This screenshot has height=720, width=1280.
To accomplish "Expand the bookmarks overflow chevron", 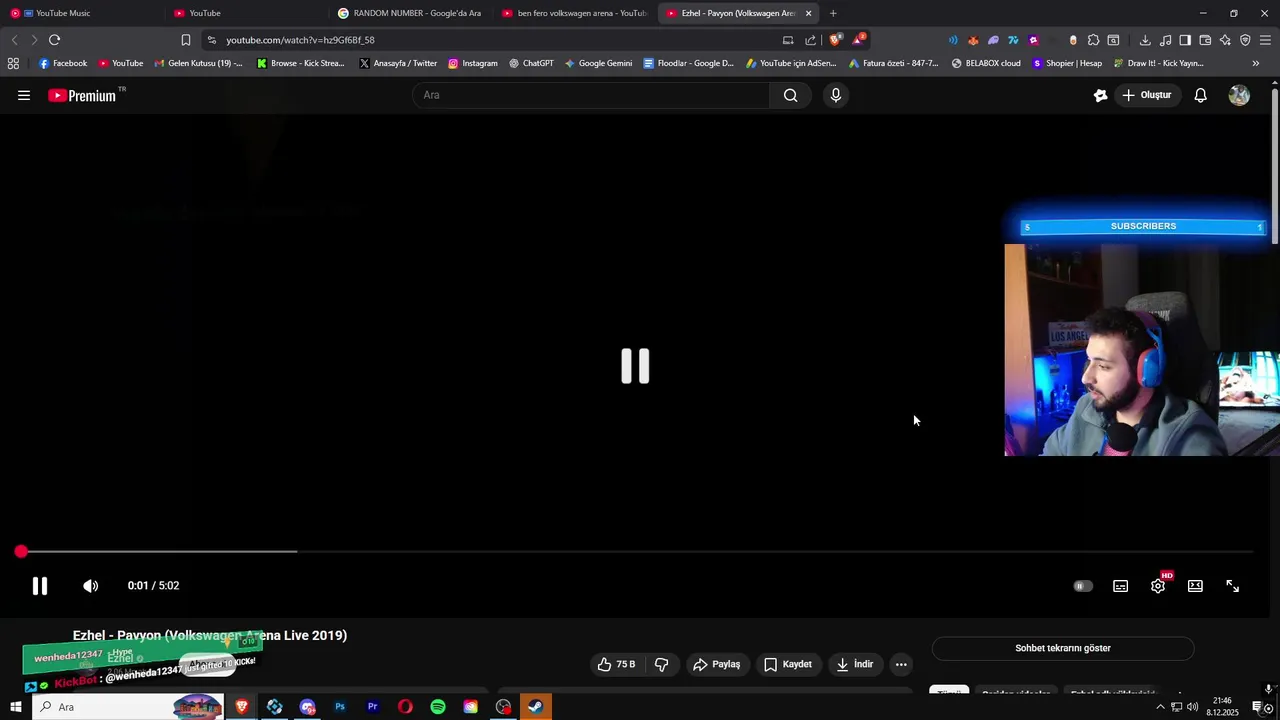I will [1256, 63].
